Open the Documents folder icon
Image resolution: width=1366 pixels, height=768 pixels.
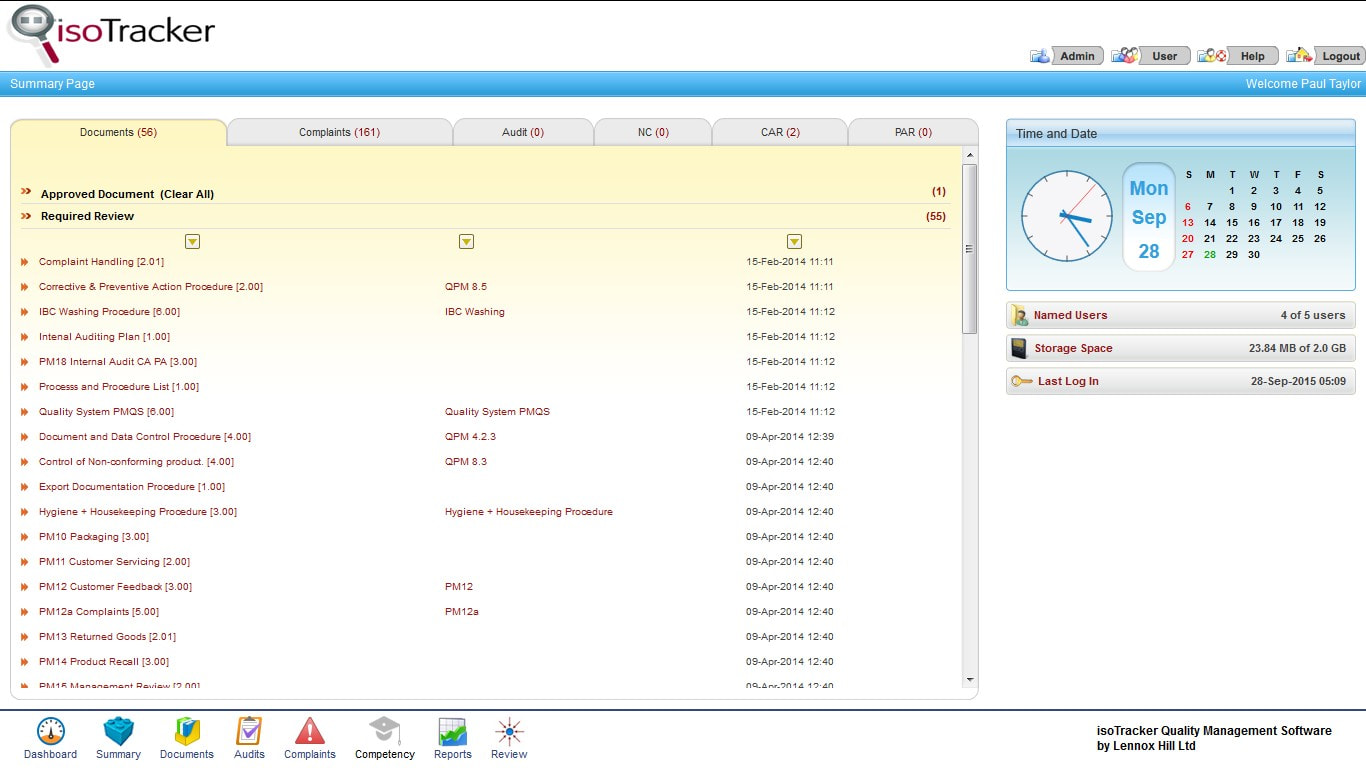pos(187,731)
